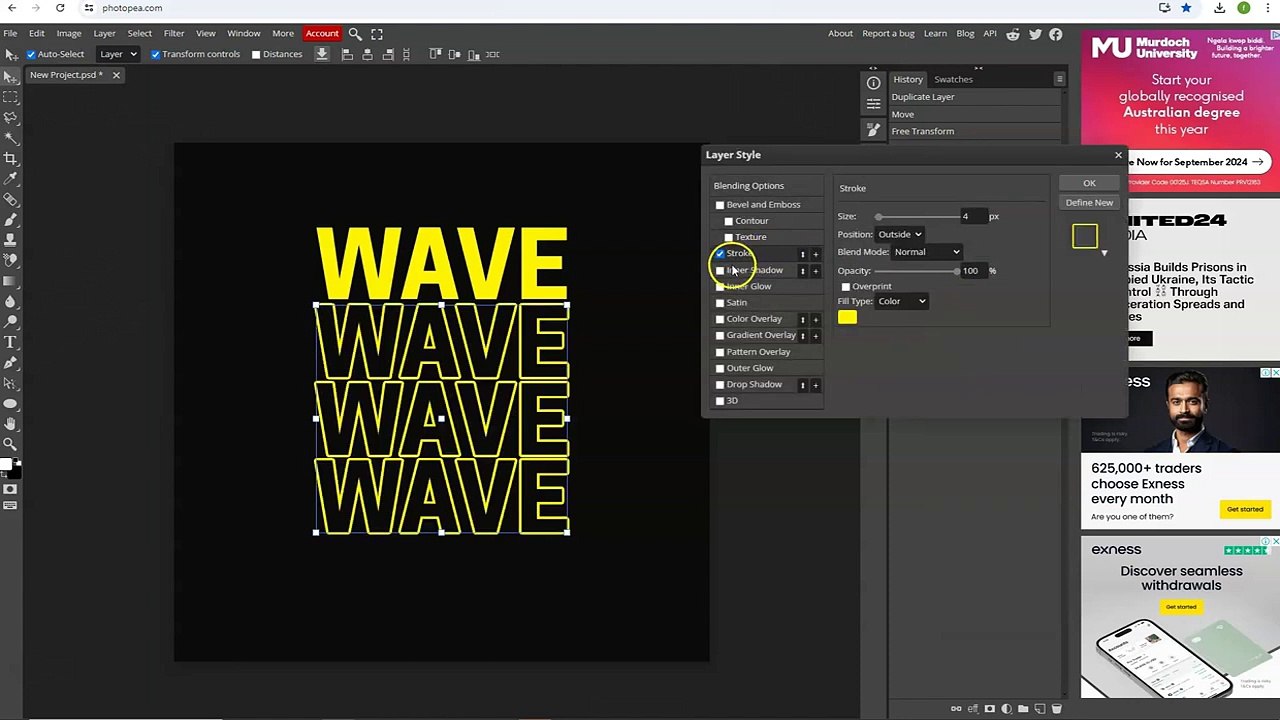Select the Clone Stamp tool
The image size is (1280, 720).
pos(10,240)
